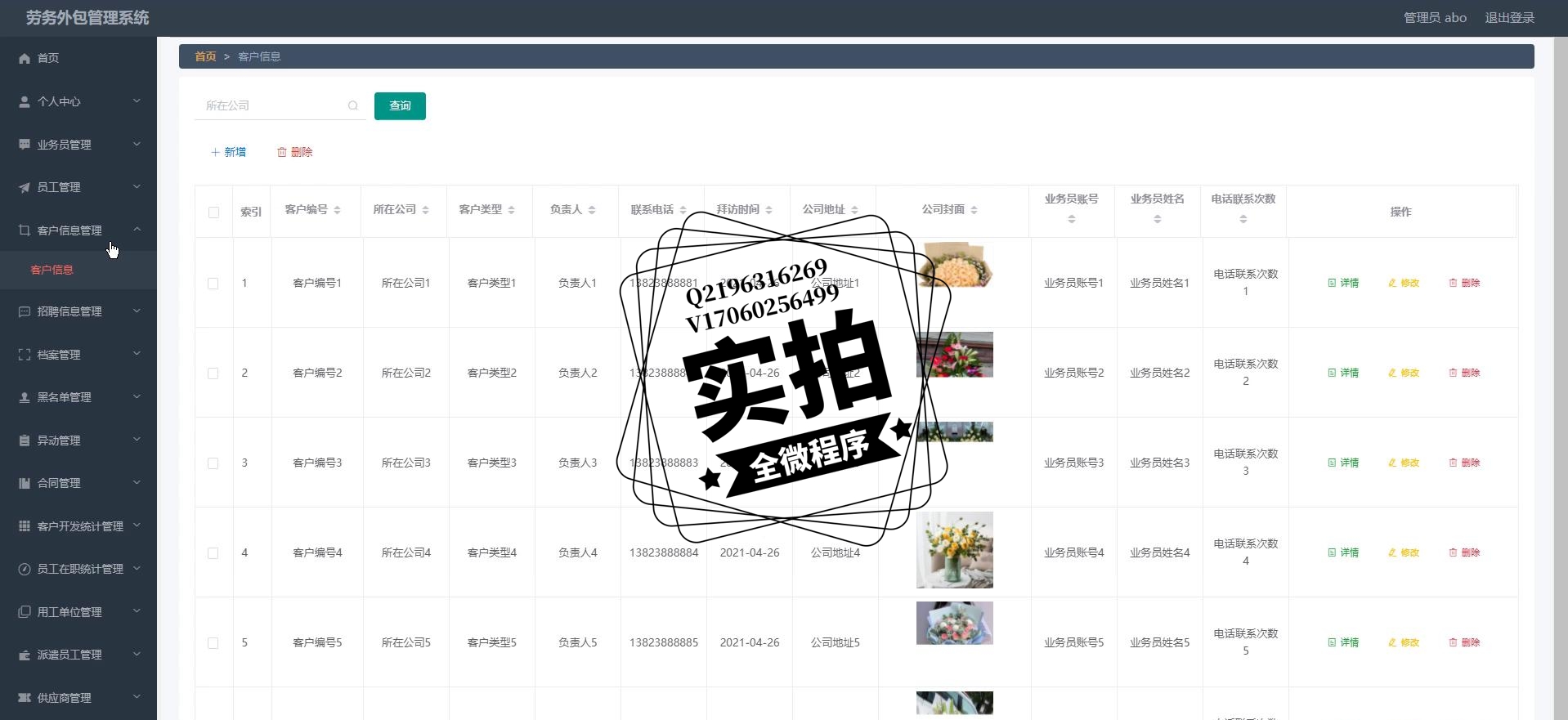Open the bouquet cover thumbnail in row 5
The width and height of the screenshot is (1568, 720).
954,623
